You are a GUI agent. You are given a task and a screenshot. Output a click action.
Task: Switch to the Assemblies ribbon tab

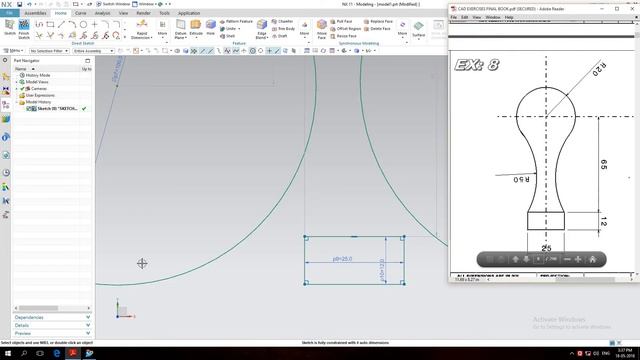point(36,13)
